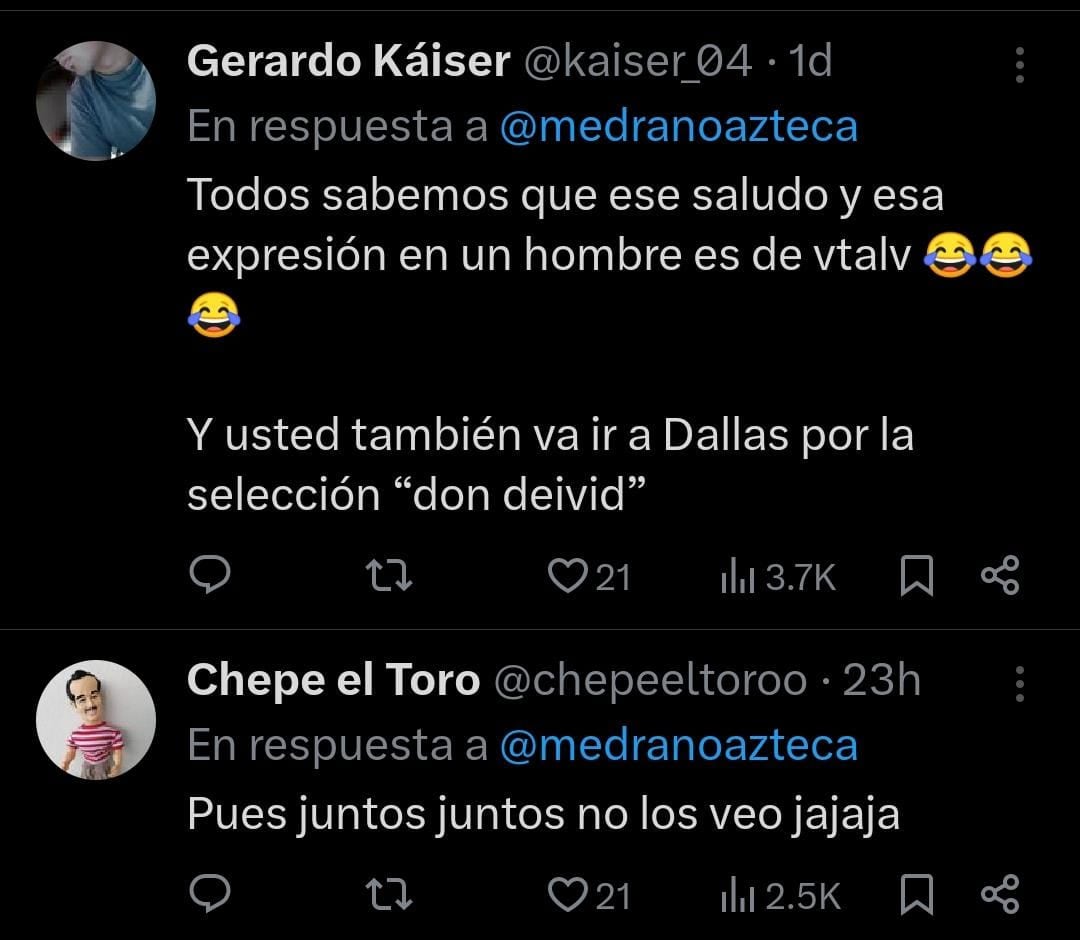This screenshot has height=940, width=1080.
Task: Open Chepe el Toro's profile name
Action: (x=332, y=680)
